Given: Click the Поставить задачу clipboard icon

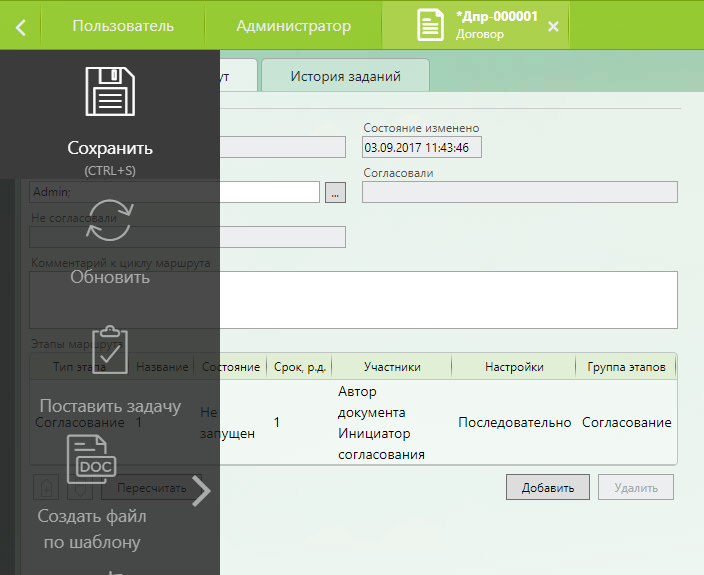Looking at the screenshot, I should [110, 350].
